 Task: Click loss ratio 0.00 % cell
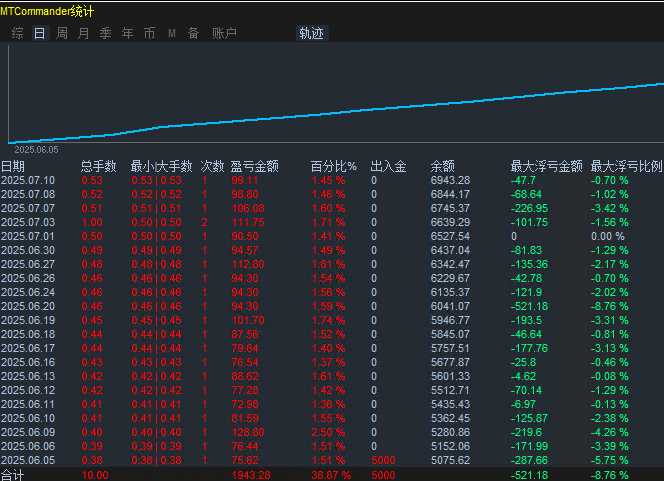(x=608, y=236)
